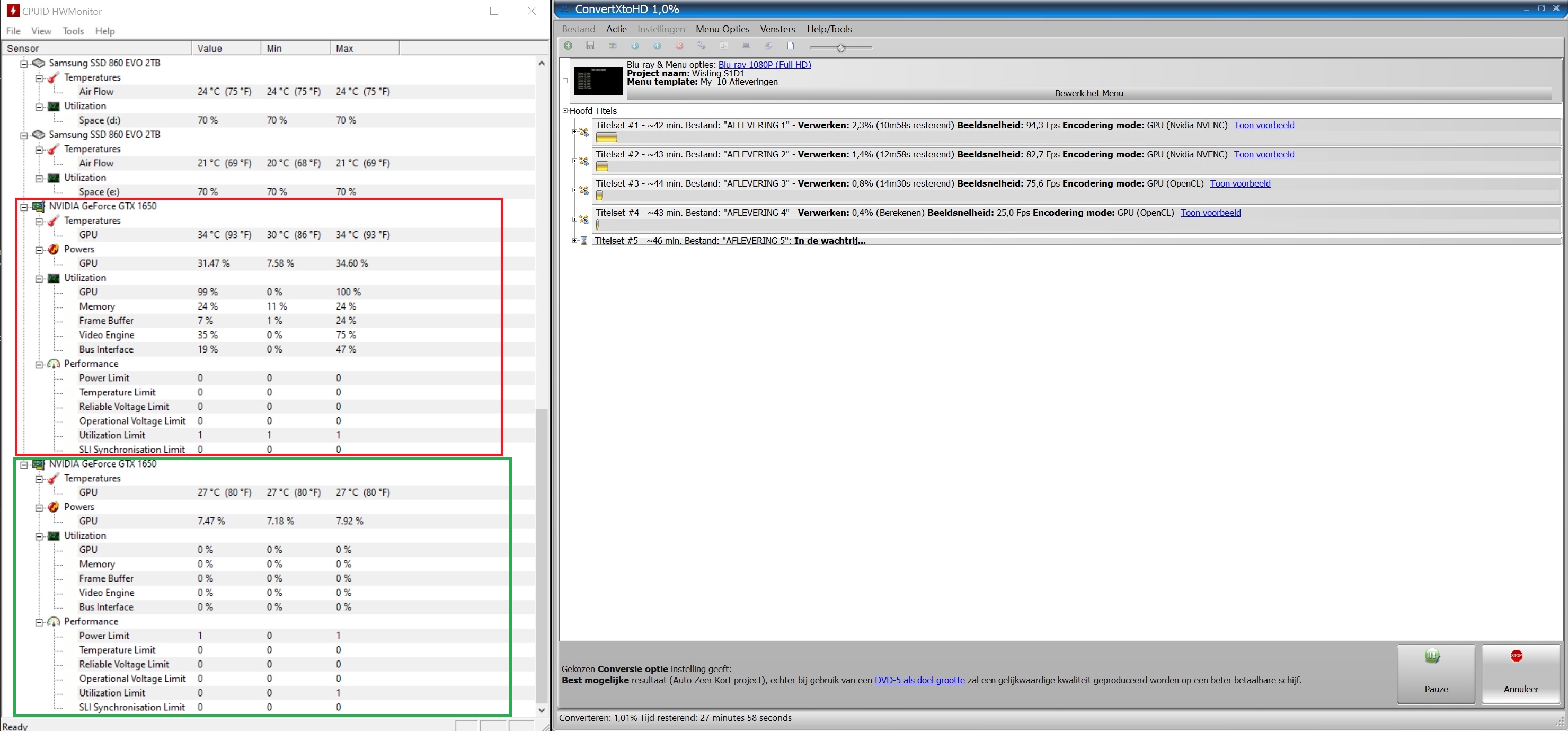
Task: Click the processing stars icon beside Titelset #2
Action: pos(584,161)
